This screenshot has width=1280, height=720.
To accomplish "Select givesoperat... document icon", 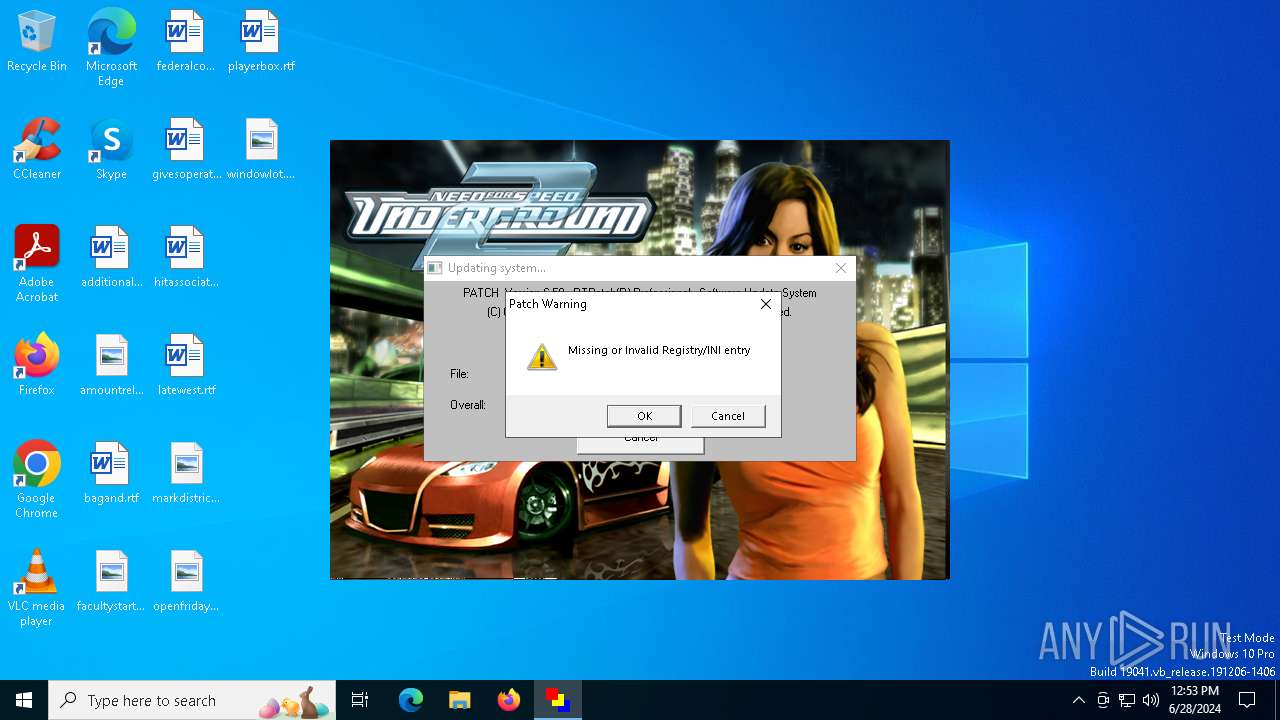I will pos(186,150).
